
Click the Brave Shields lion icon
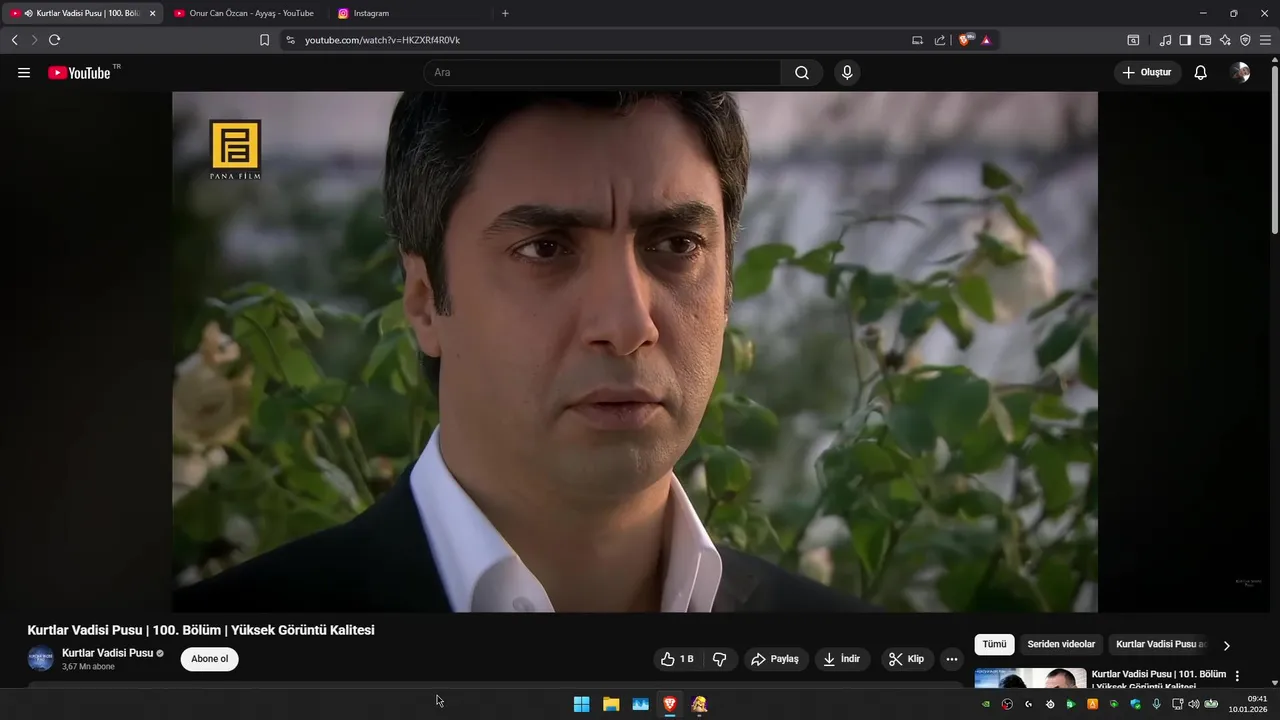(x=966, y=40)
